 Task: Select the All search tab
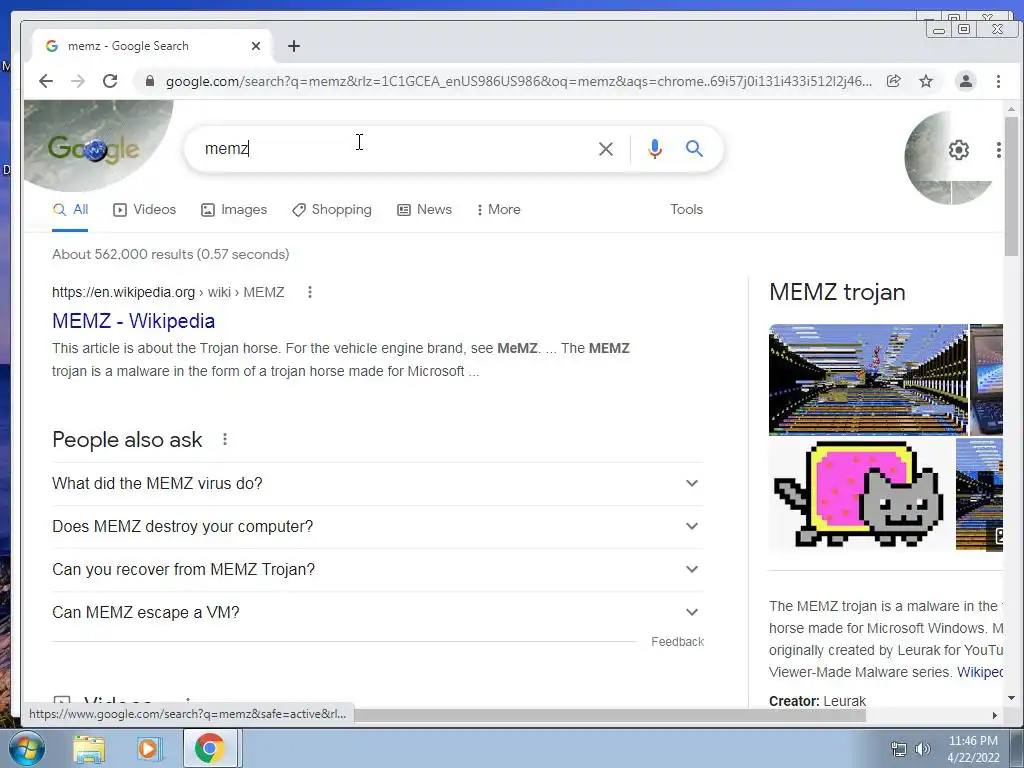pyautogui.click(x=70, y=210)
